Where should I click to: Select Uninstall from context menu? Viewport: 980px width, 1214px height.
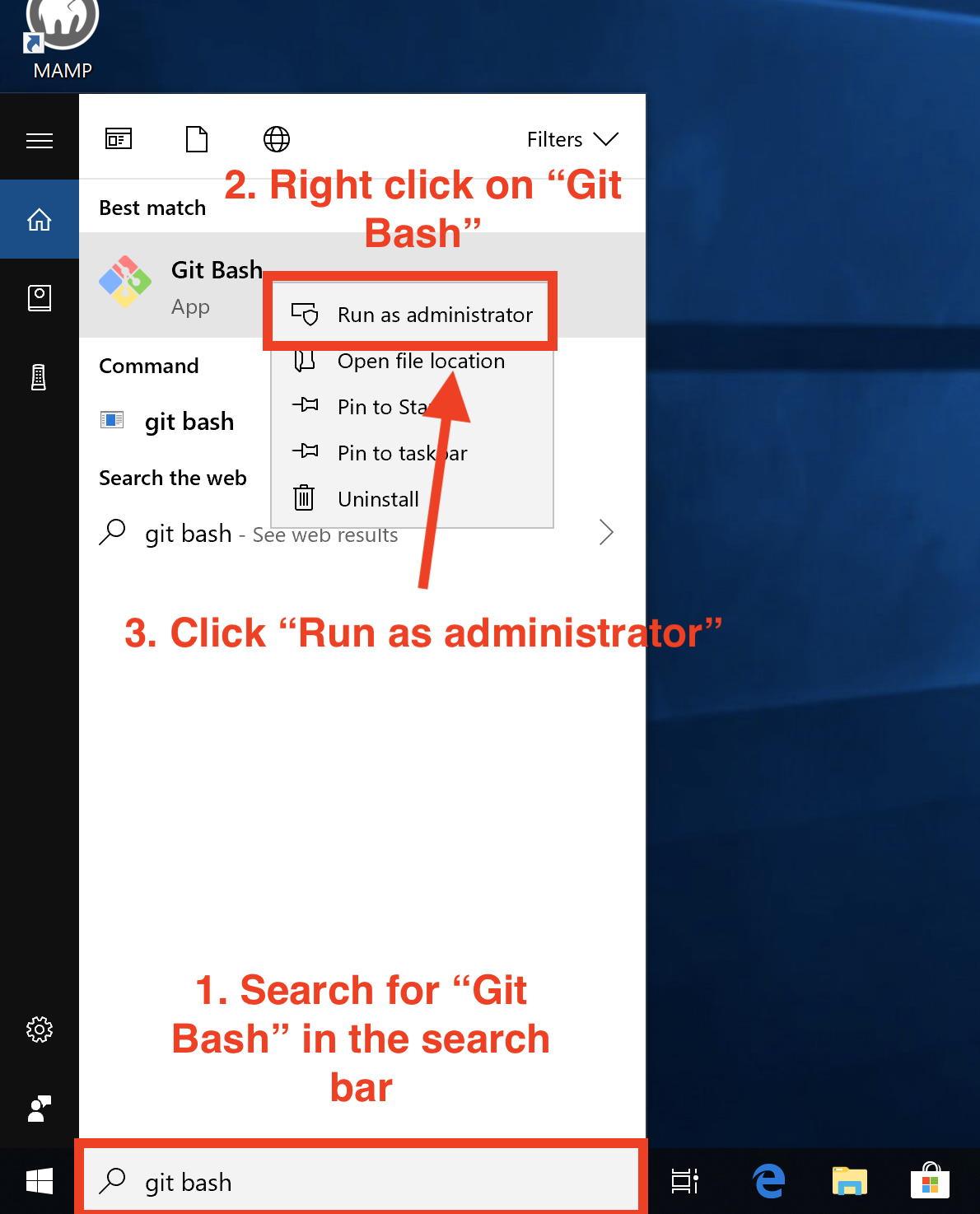(378, 499)
